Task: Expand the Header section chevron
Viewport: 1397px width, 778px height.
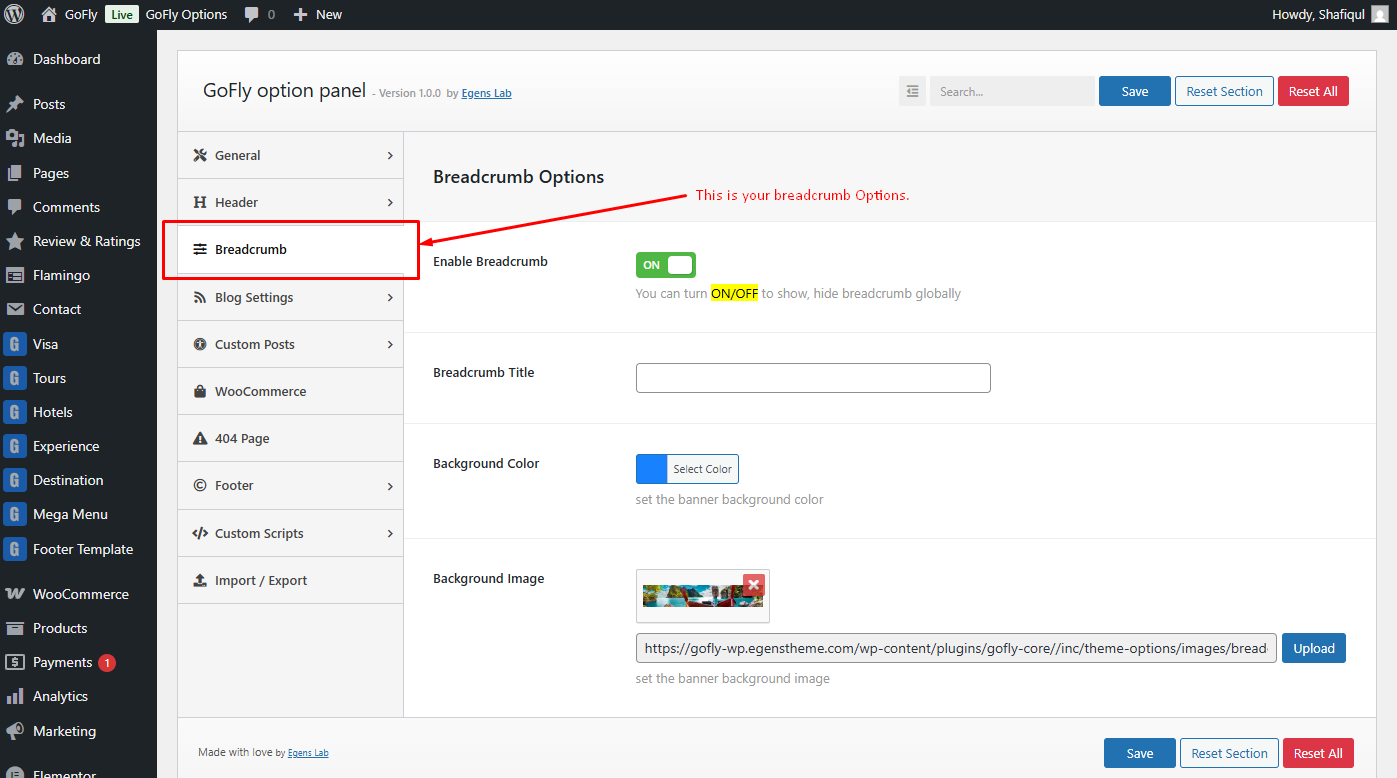Action: tap(390, 202)
